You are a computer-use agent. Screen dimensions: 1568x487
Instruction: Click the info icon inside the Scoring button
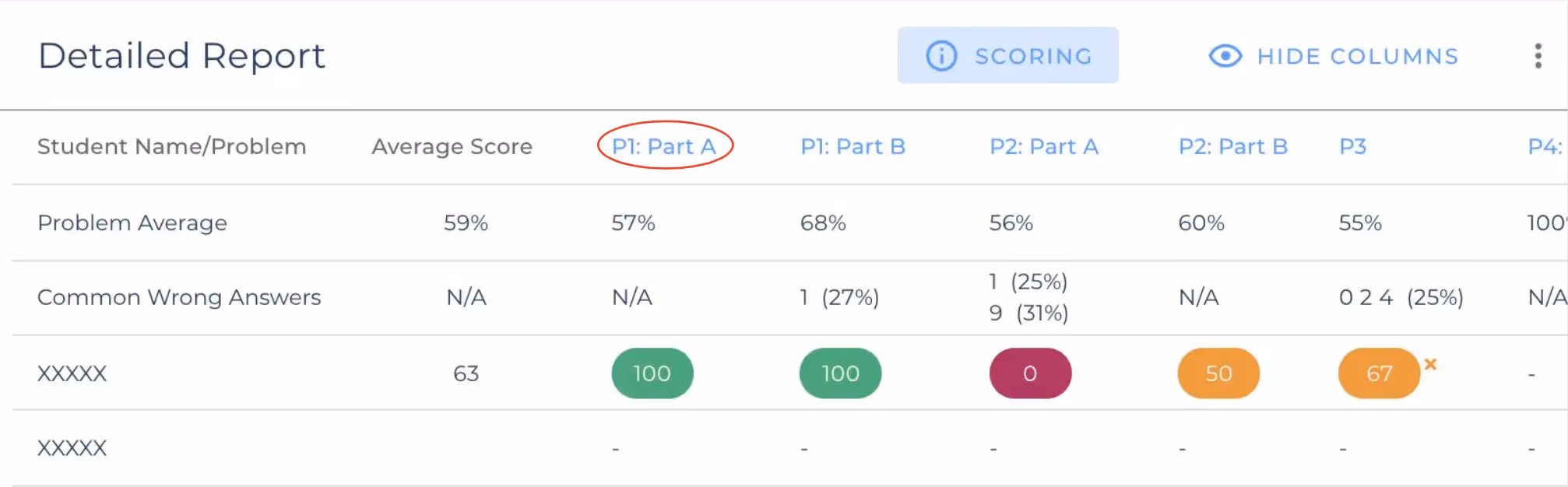tap(941, 55)
